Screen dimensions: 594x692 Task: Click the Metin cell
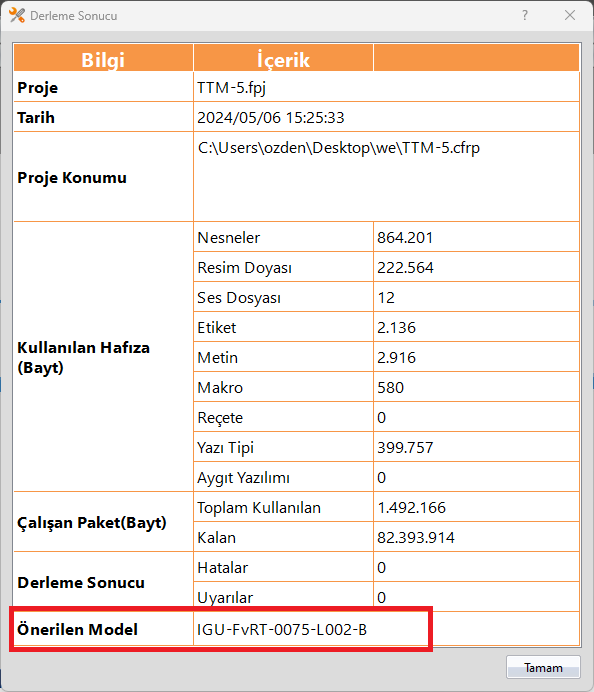[x=283, y=357]
